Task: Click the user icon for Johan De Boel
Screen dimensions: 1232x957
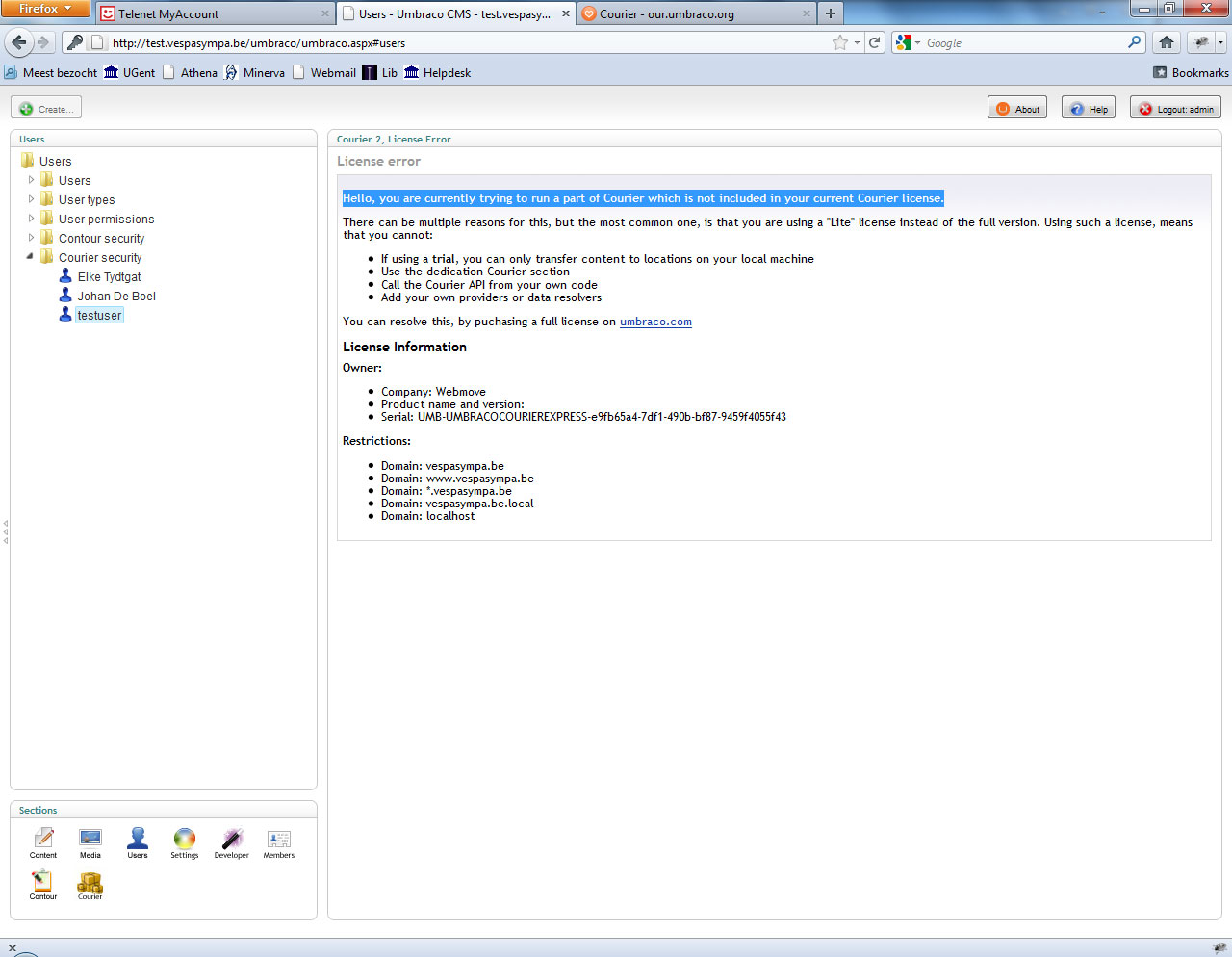Action: pyautogui.click(x=65, y=296)
